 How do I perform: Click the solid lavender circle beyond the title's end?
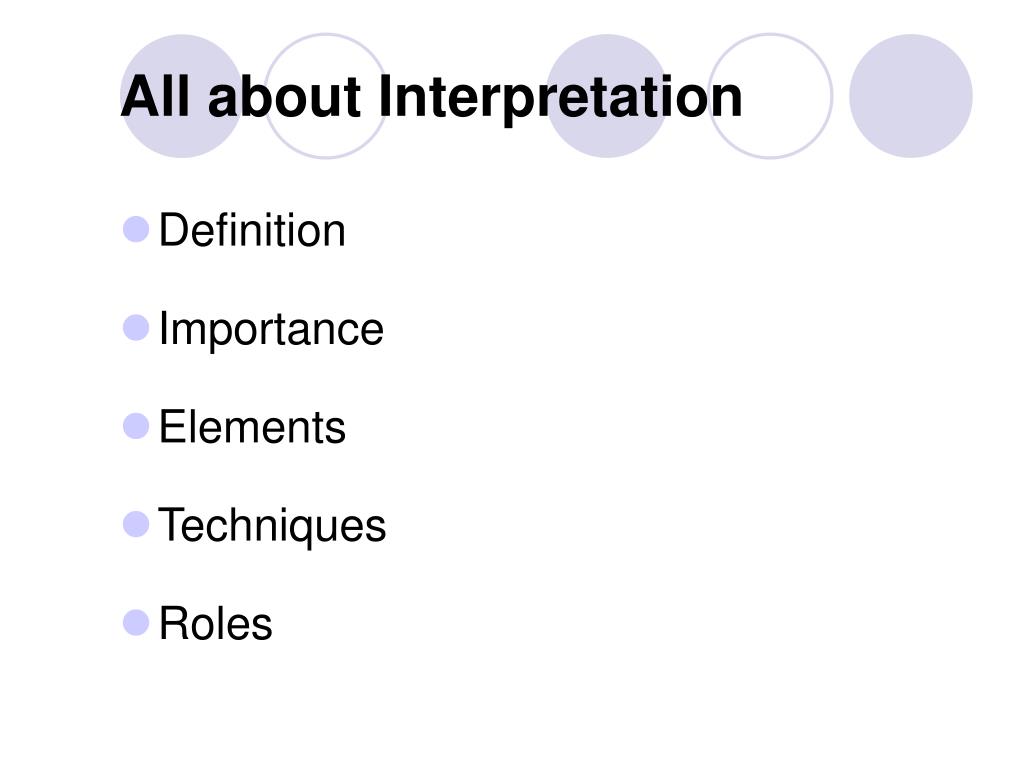[x=910, y=96]
